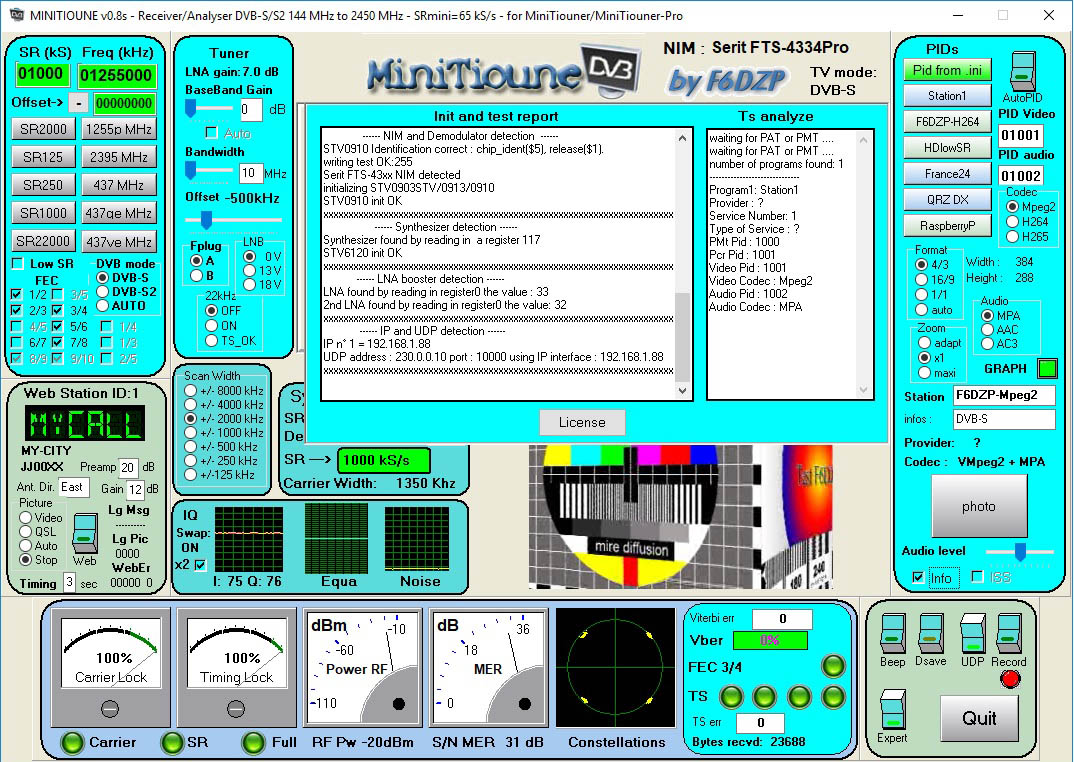Click the SR (kS) value field

pyautogui.click(x=41, y=74)
